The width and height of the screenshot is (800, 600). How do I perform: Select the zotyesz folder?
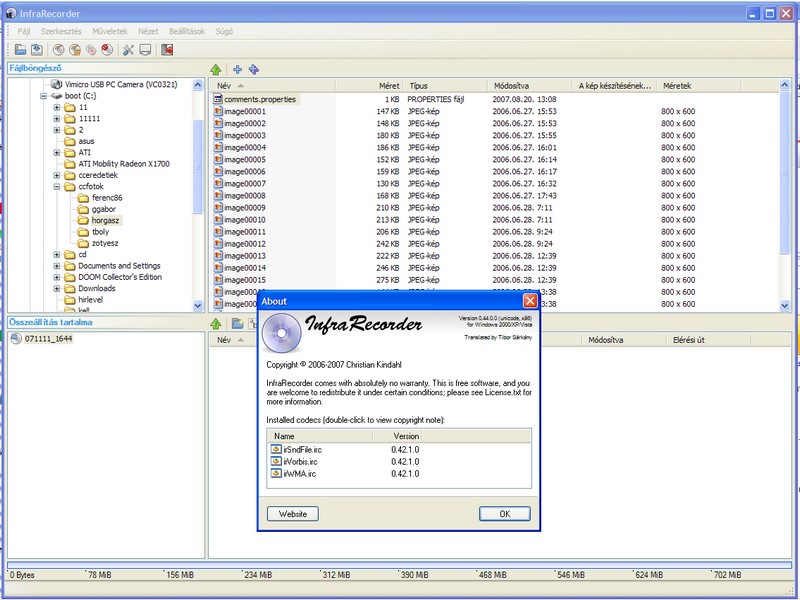coord(105,243)
